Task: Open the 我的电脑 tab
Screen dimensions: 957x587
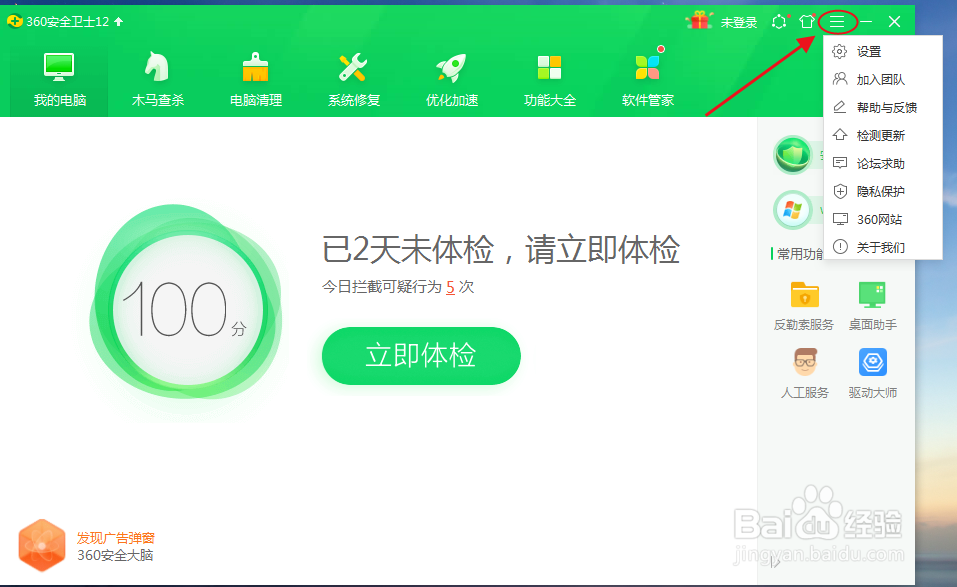Action: (59, 79)
